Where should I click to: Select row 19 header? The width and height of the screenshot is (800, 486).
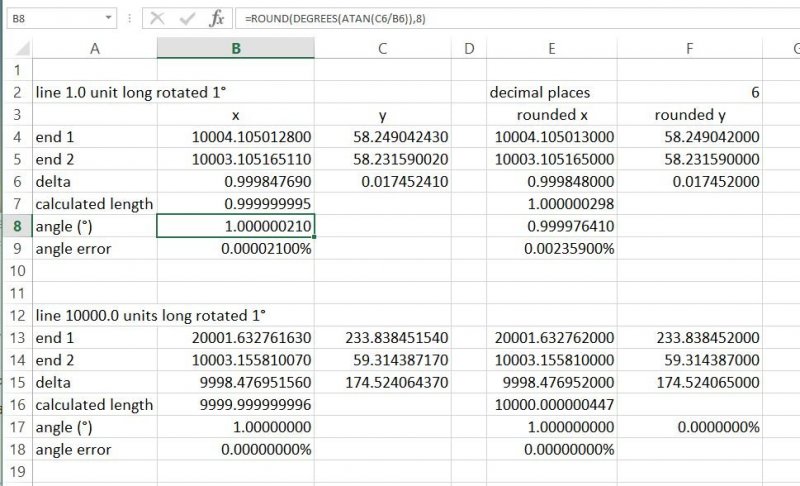(17, 471)
